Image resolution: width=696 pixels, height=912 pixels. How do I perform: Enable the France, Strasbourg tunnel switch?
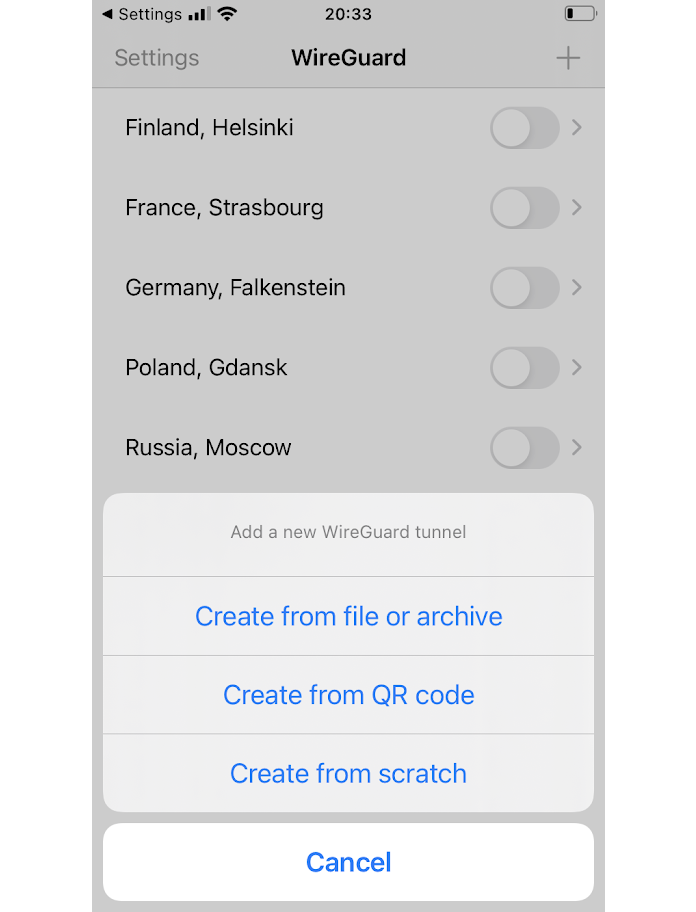tap(524, 208)
